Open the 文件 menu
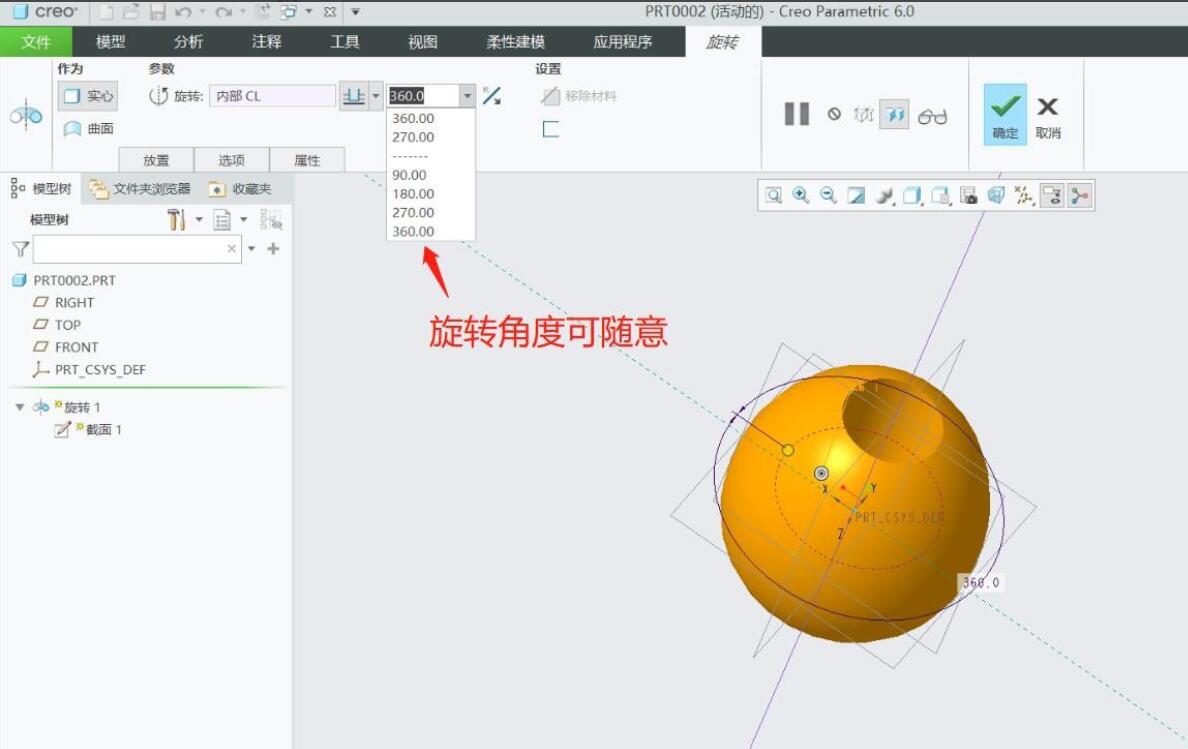Screen dimensions: 1188x749 [x=36, y=42]
